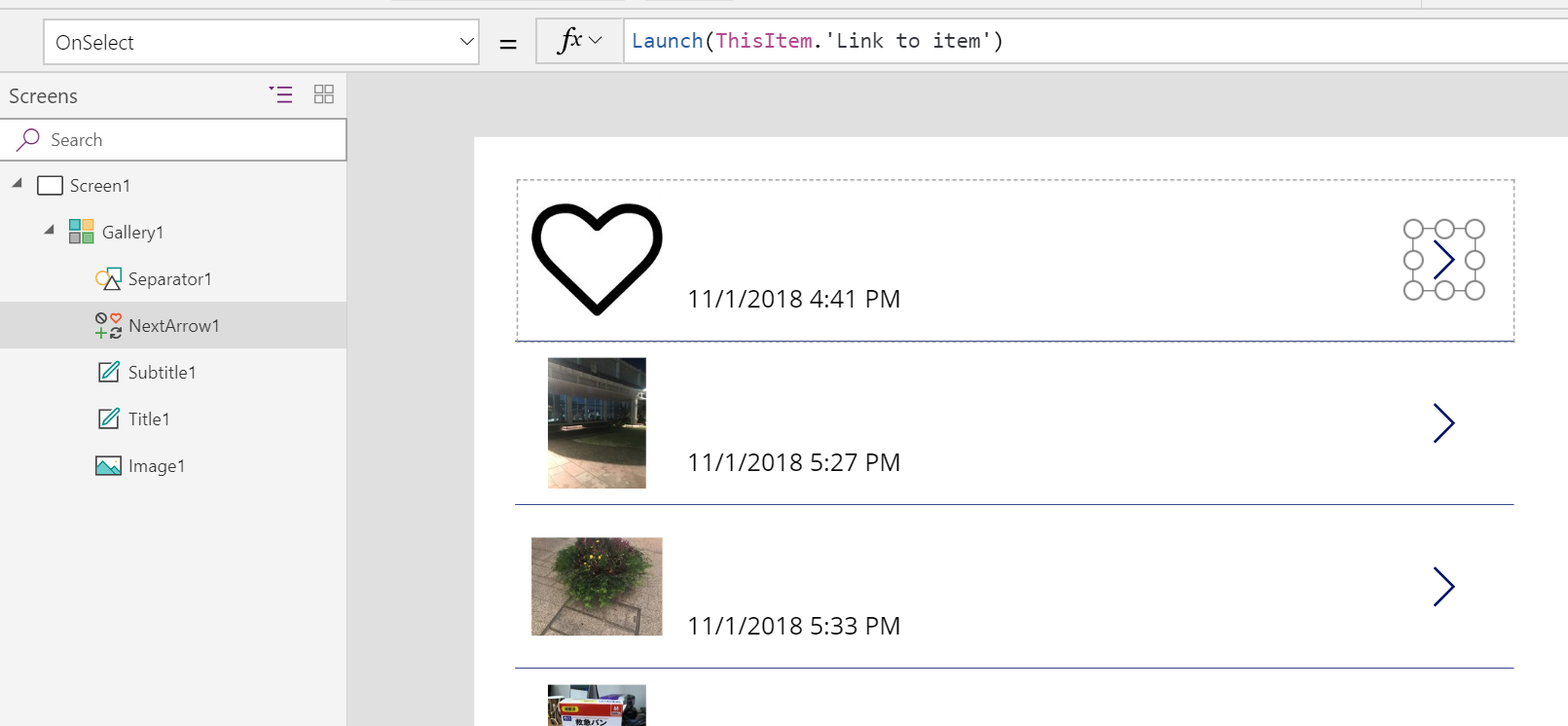
Task: Click the Gallery1 gallery icon
Action: point(82,232)
